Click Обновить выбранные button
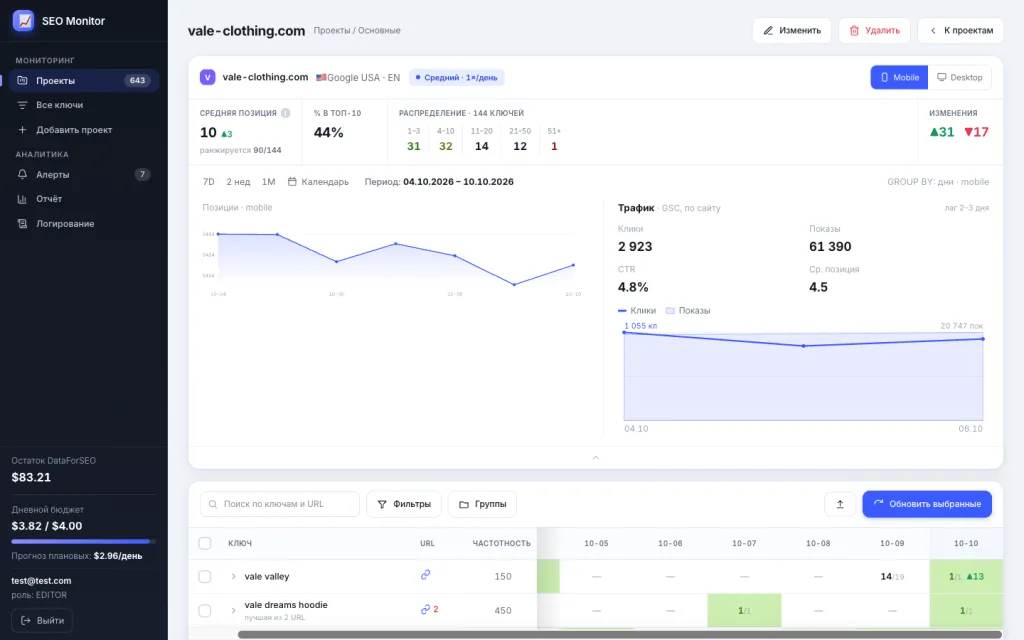This screenshot has width=1024, height=640. (927, 504)
